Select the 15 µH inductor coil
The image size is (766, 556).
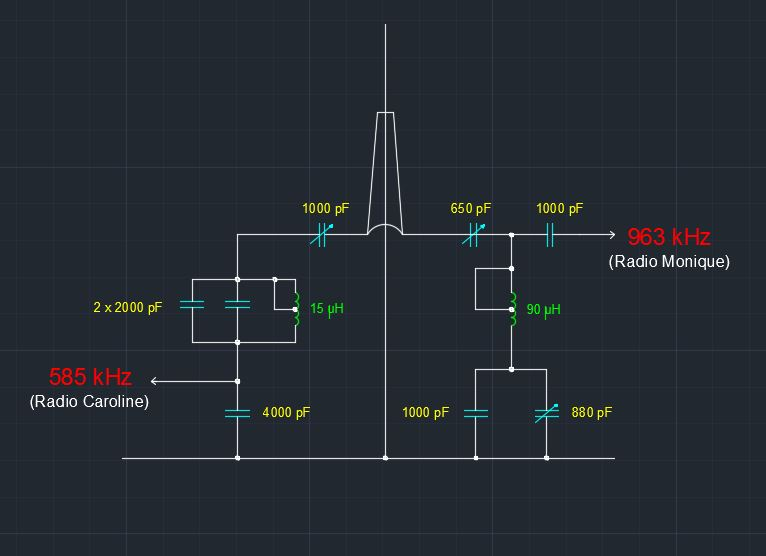(x=296, y=309)
